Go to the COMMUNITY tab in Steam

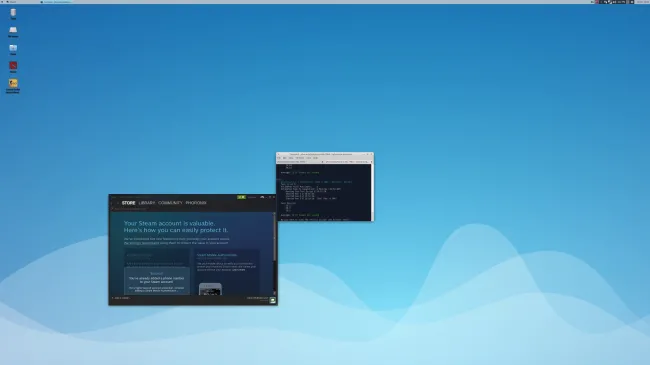[170, 203]
